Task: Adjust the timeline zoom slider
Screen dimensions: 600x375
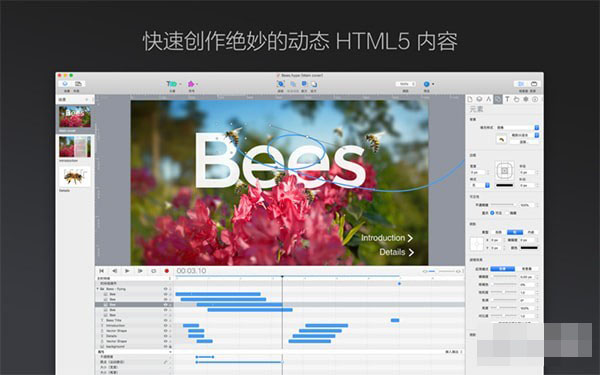Action: (x=441, y=271)
